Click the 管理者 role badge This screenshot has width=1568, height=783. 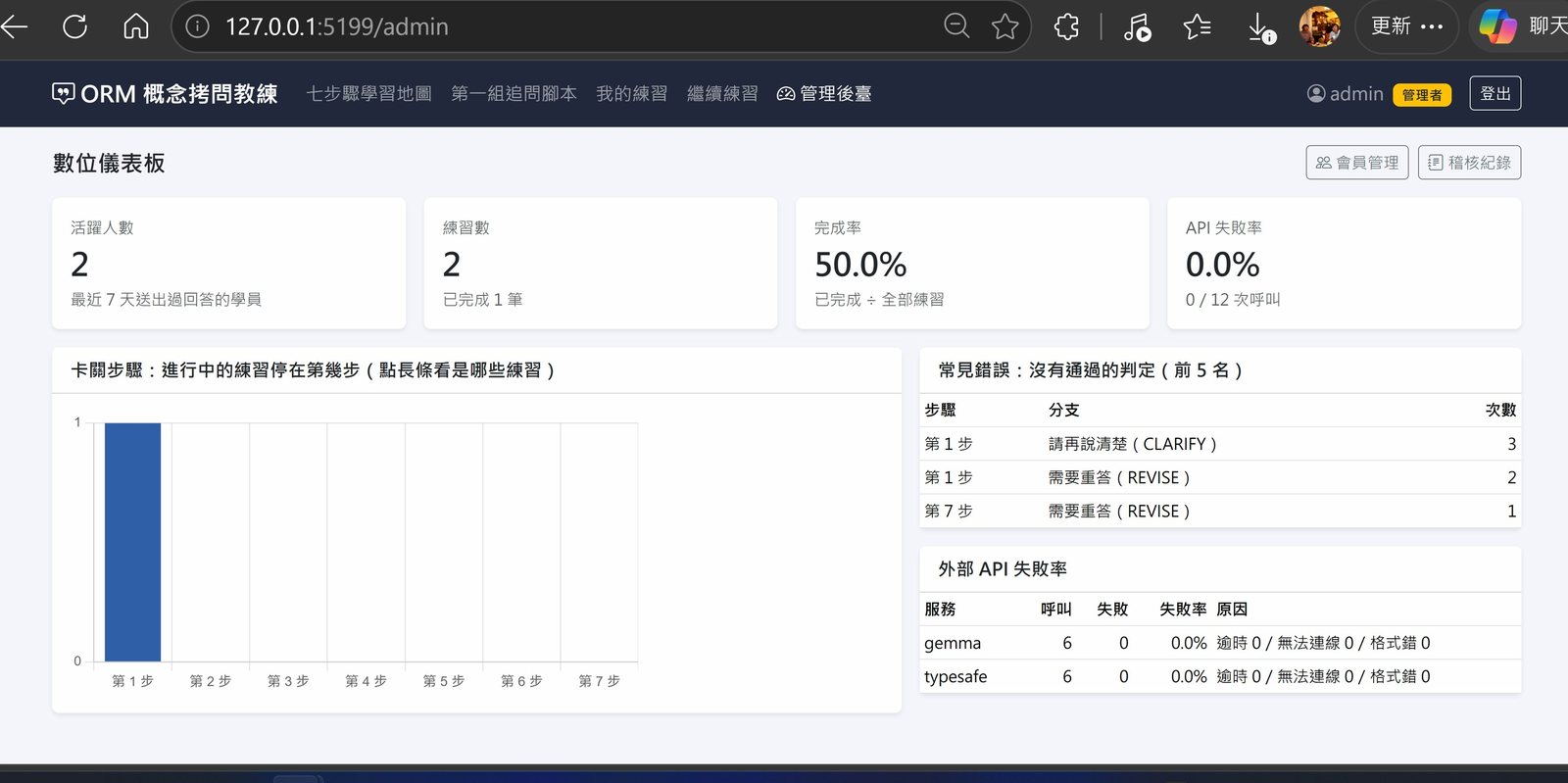point(1422,95)
